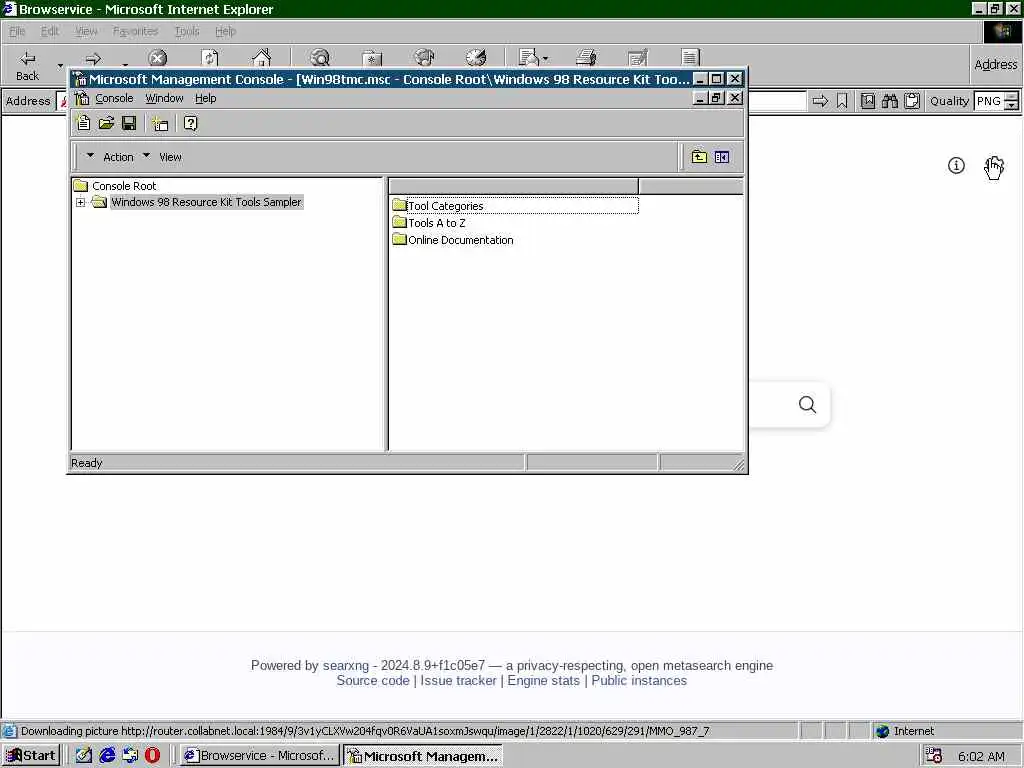Click the Refresh icon in Internet Explorer toolbar
1024x768 pixels.
(x=210, y=59)
